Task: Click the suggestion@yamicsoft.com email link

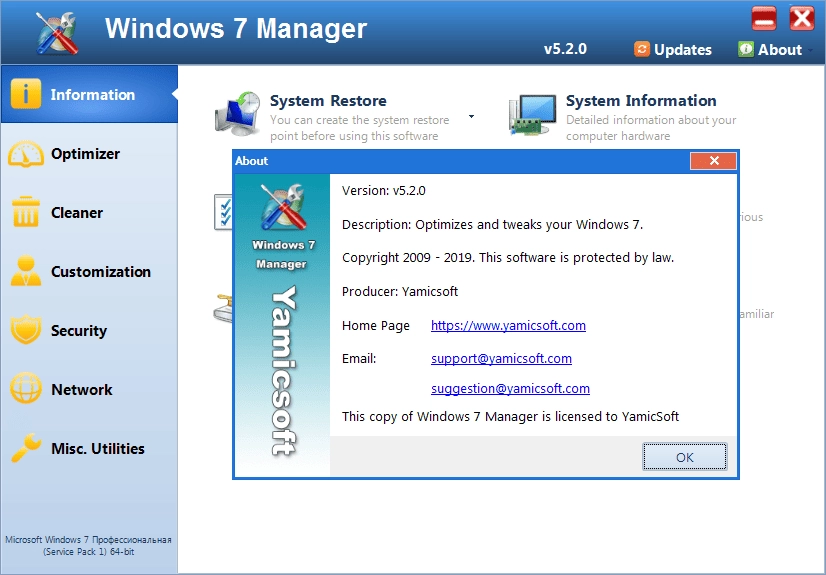Action: point(510,389)
